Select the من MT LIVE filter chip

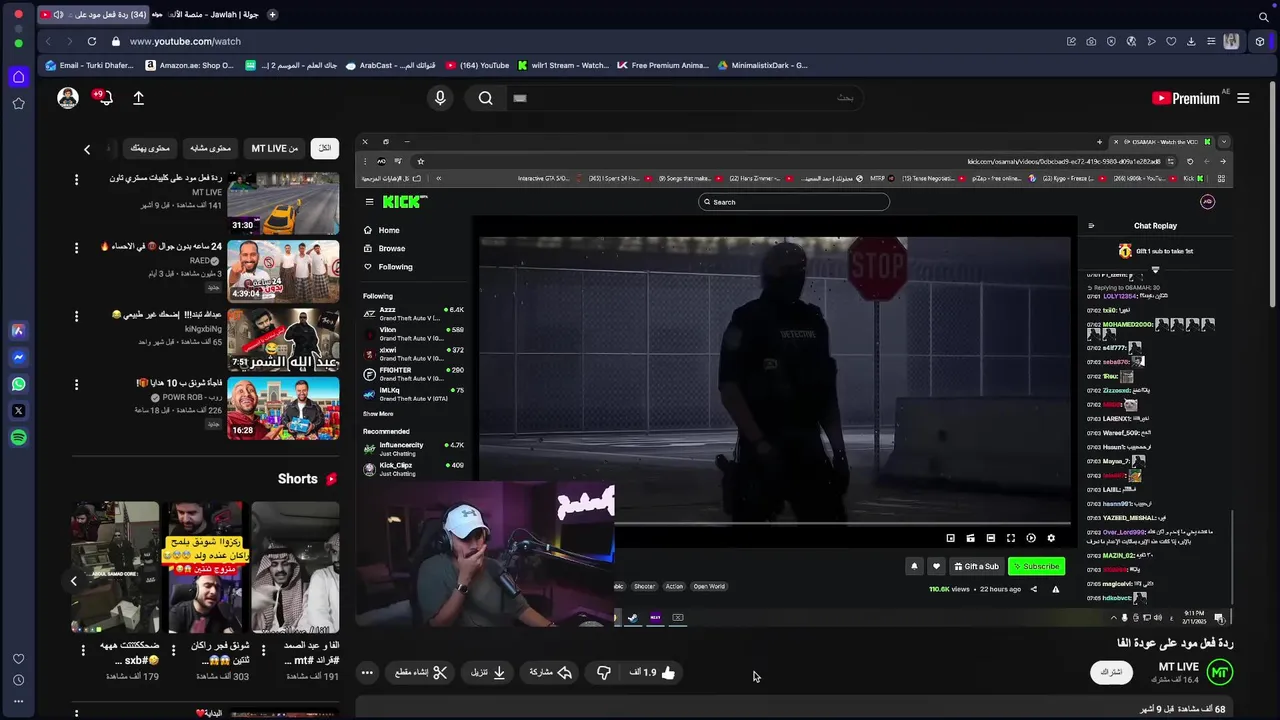pyautogui.click(x=274, y=148)
